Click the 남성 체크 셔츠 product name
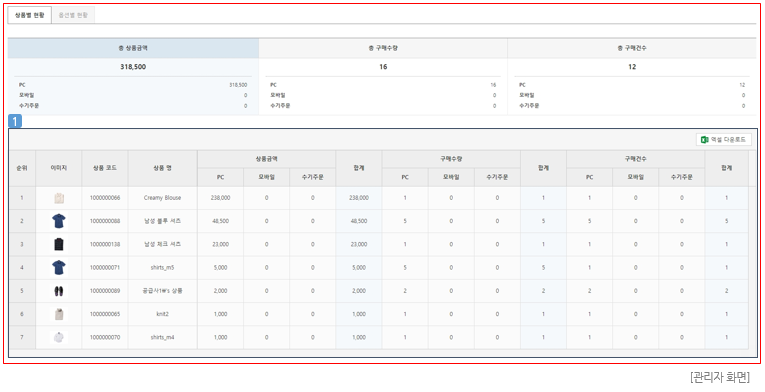The height and width of the screenshot is (392, 765). coord(162,245)
